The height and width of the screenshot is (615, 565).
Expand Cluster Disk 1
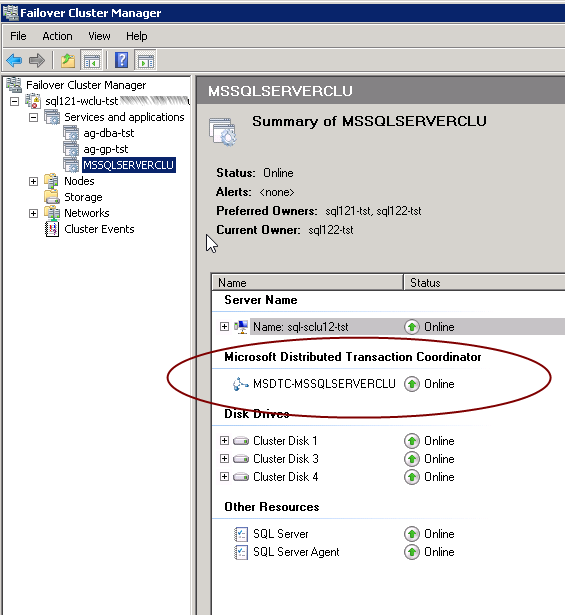click(x=224, y=441)
